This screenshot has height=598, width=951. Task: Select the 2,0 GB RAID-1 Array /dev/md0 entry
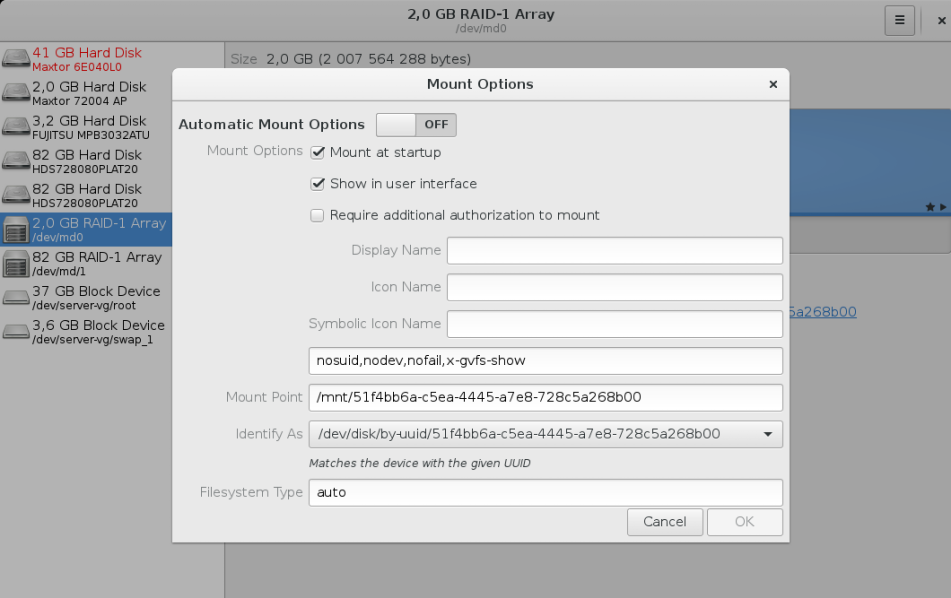click(86, 229)
